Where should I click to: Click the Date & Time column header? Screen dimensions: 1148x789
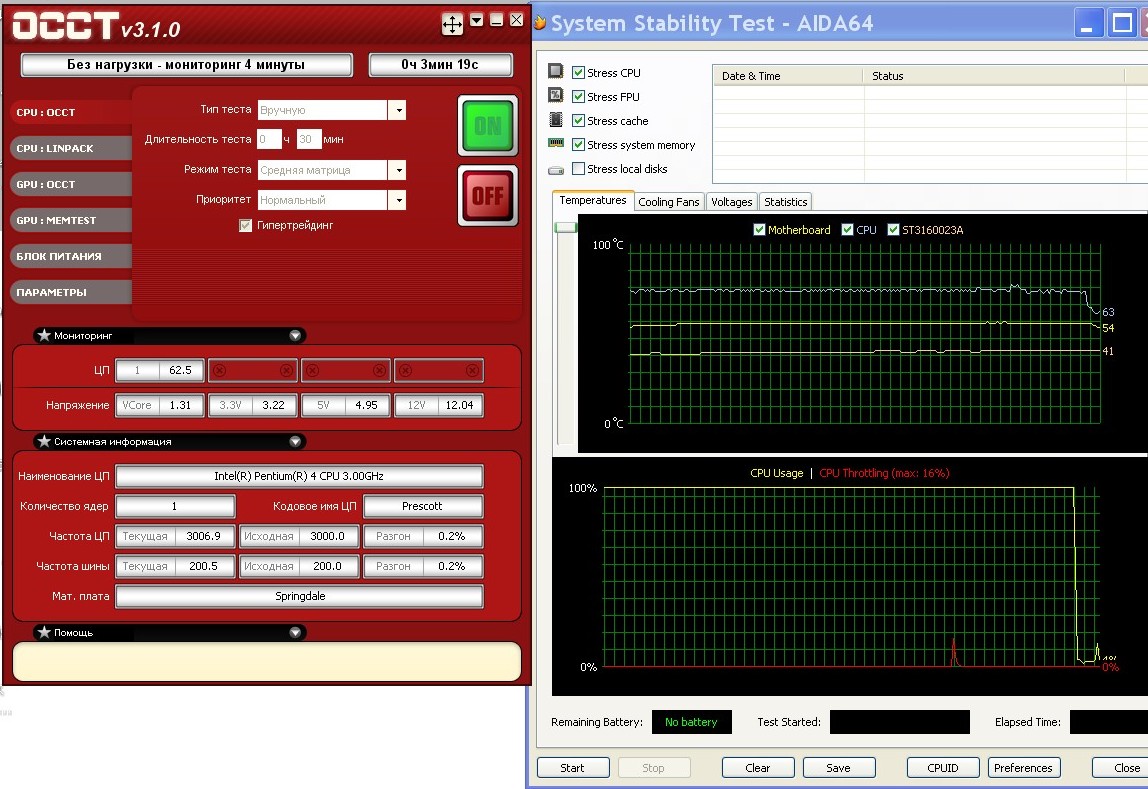tap(788, 75)
